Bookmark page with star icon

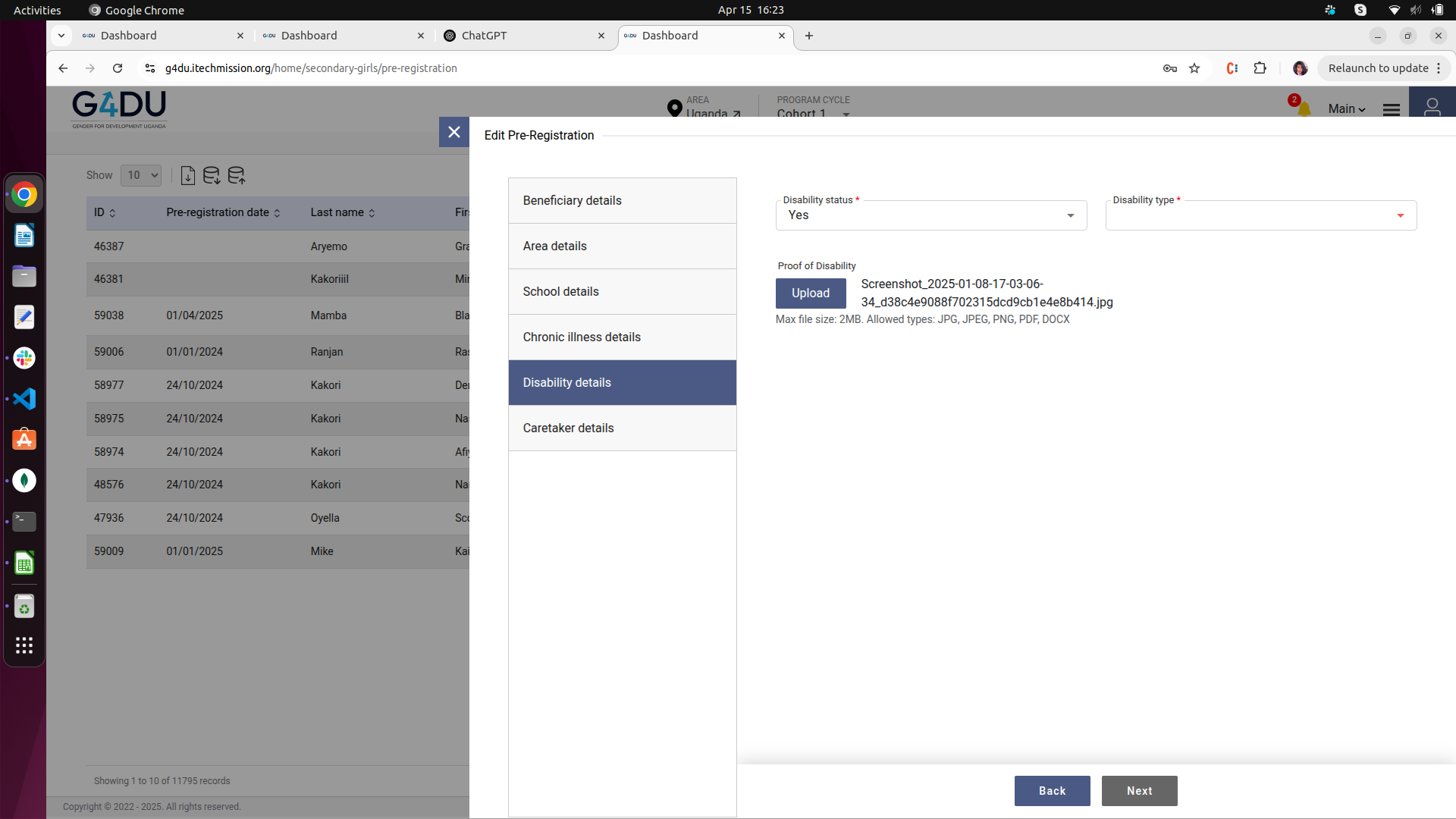[x=1194, y=68]
